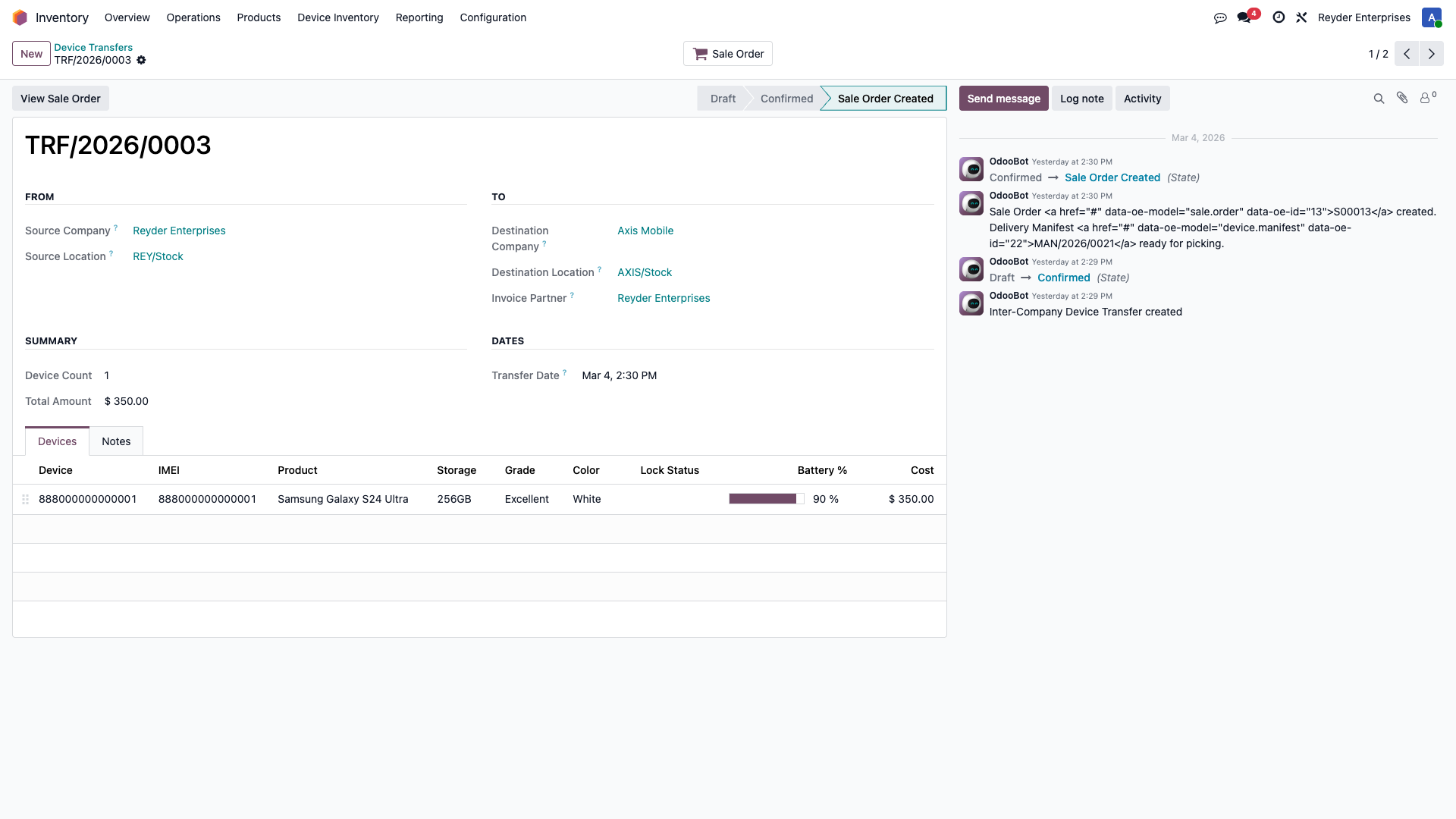Attach a file with paperclip icon

1402,98
